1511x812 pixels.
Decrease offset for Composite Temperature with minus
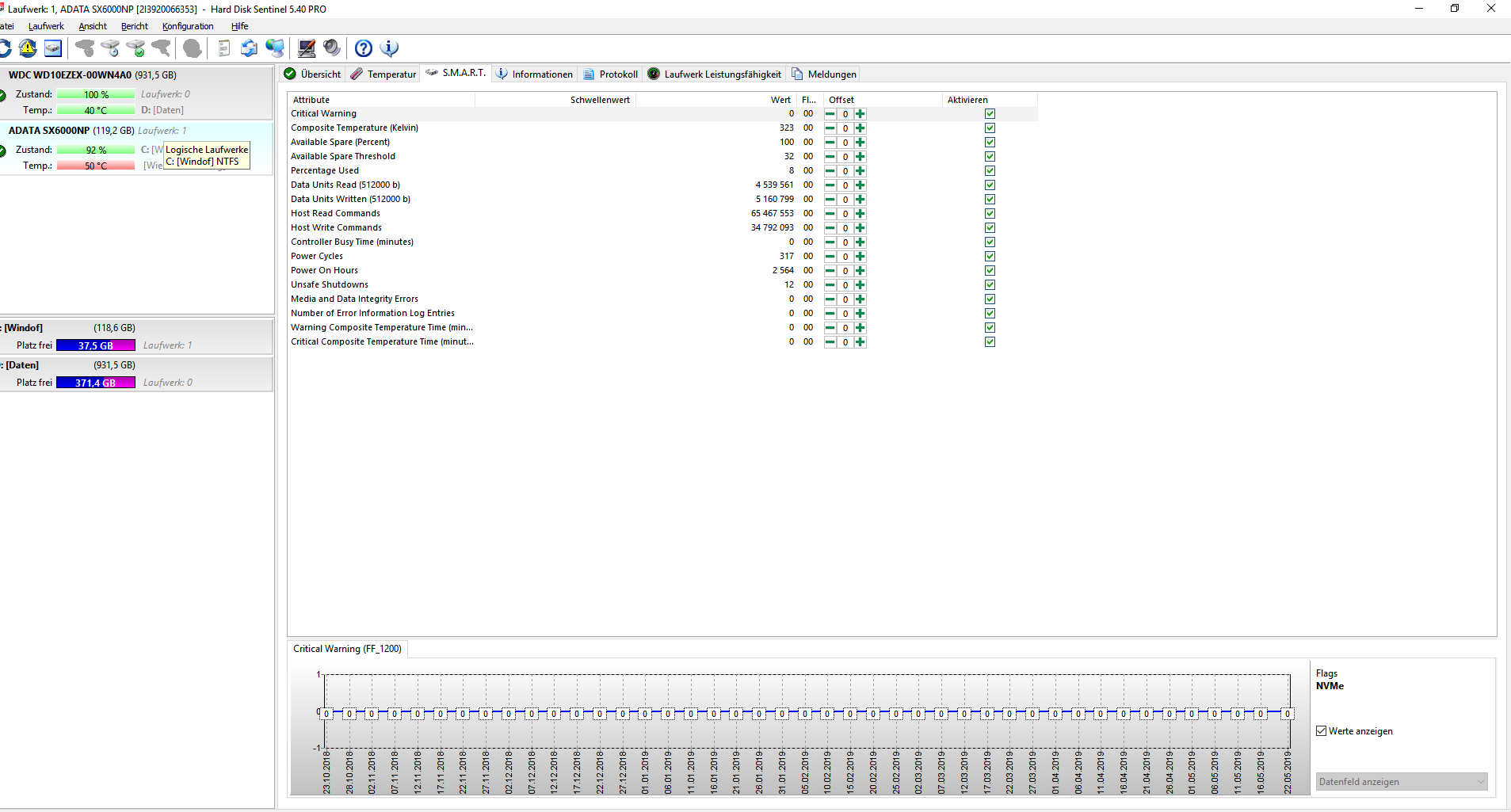830,128
